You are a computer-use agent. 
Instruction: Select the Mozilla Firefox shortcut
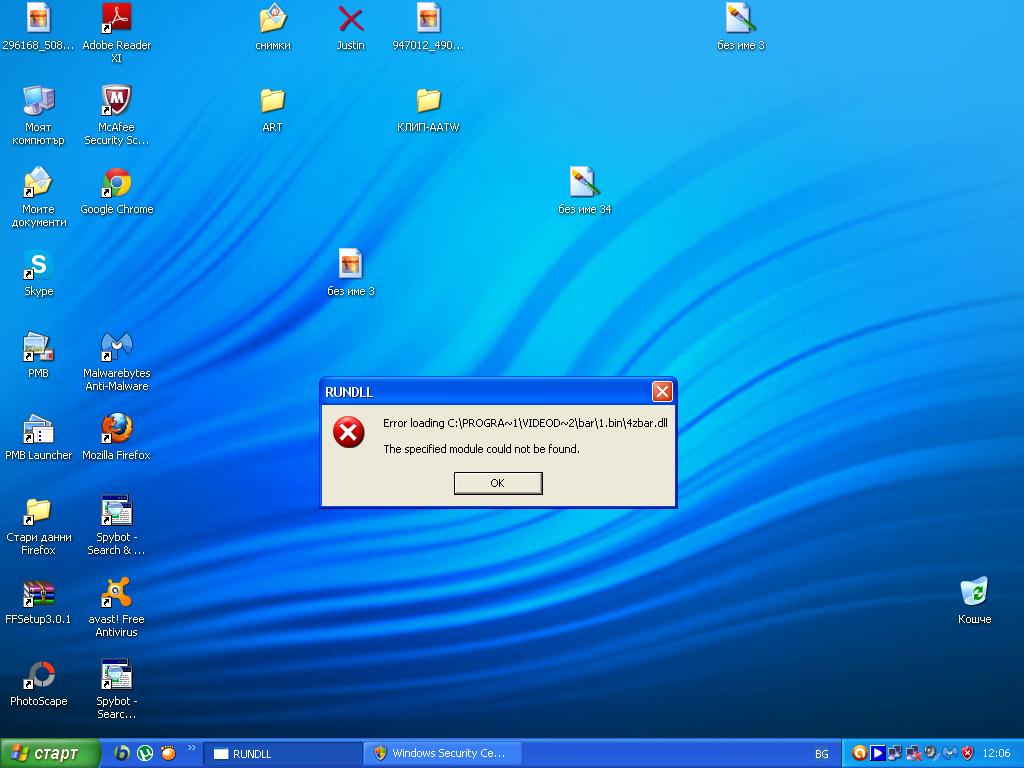pos(116,437)
